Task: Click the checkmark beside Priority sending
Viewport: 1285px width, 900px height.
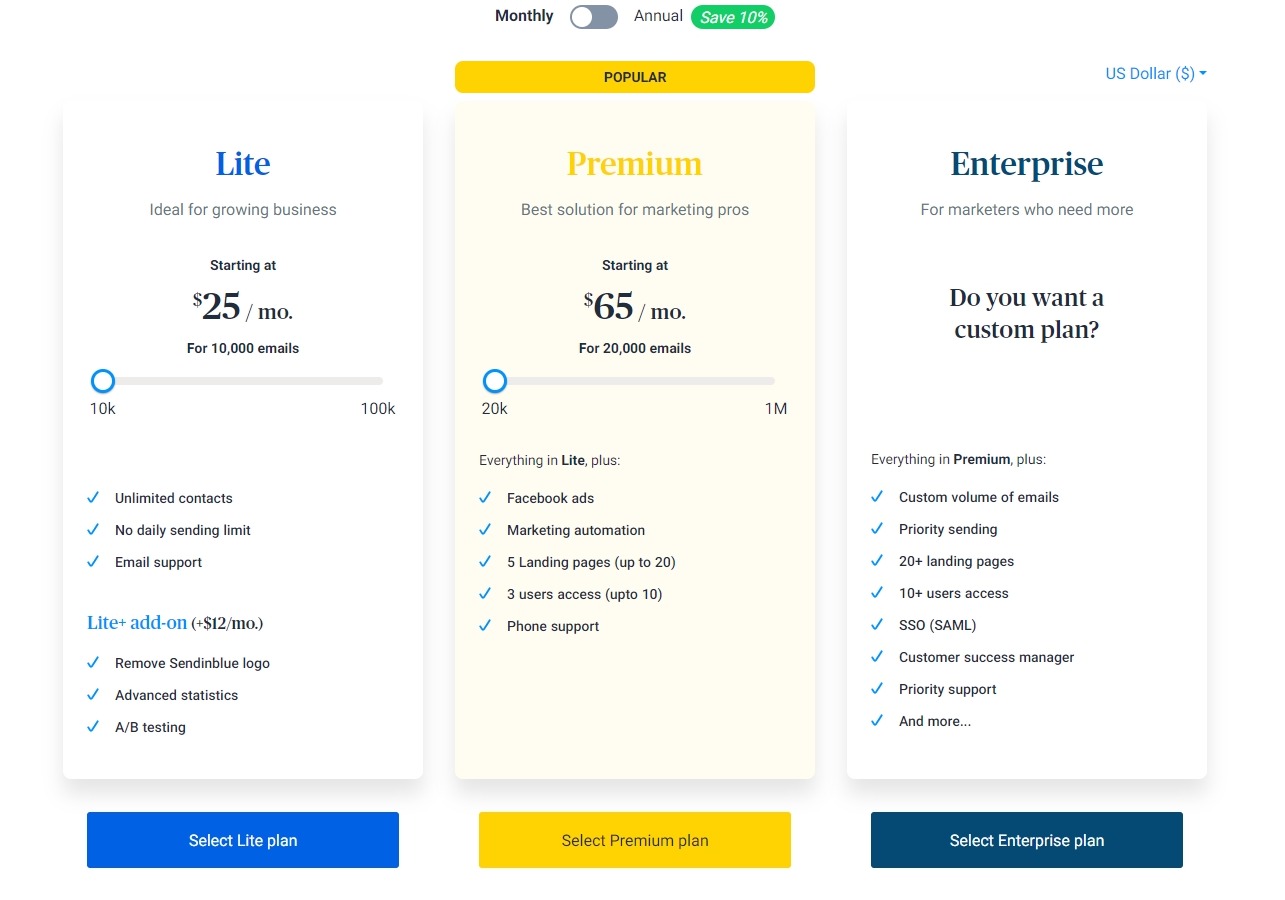Action: 877,528
